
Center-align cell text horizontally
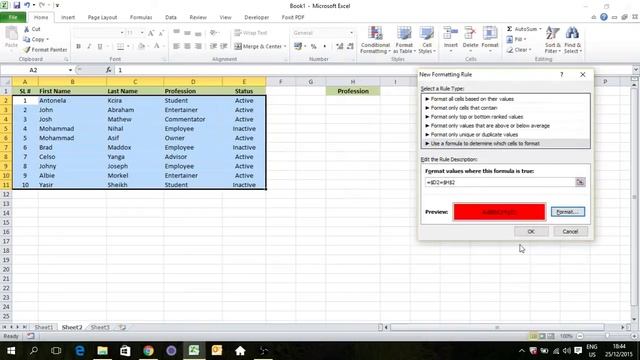click(x=187, y=47)
